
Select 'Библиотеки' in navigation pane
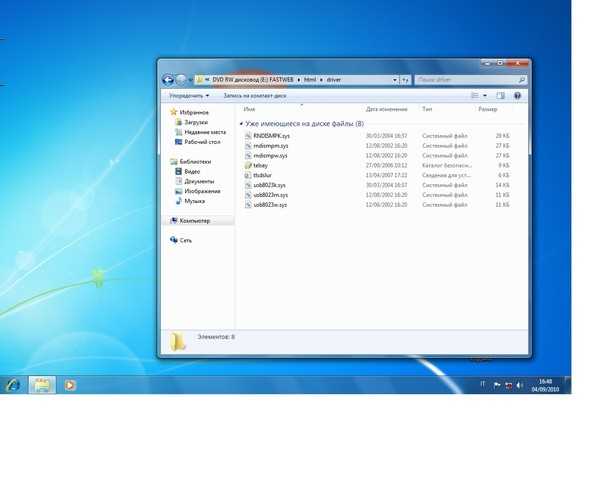195,162
